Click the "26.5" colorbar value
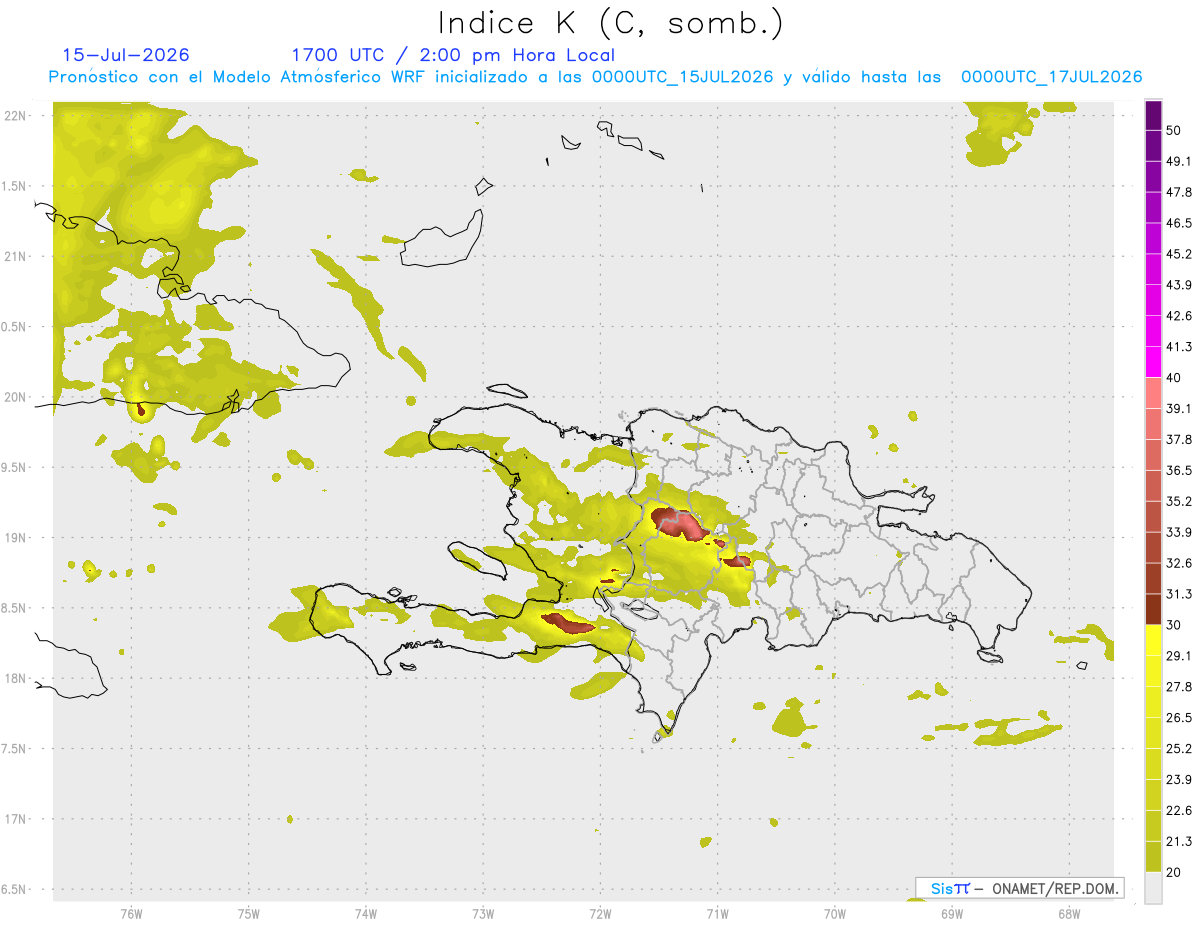This screenshot has width=1200, height=927. [1180, 717]
